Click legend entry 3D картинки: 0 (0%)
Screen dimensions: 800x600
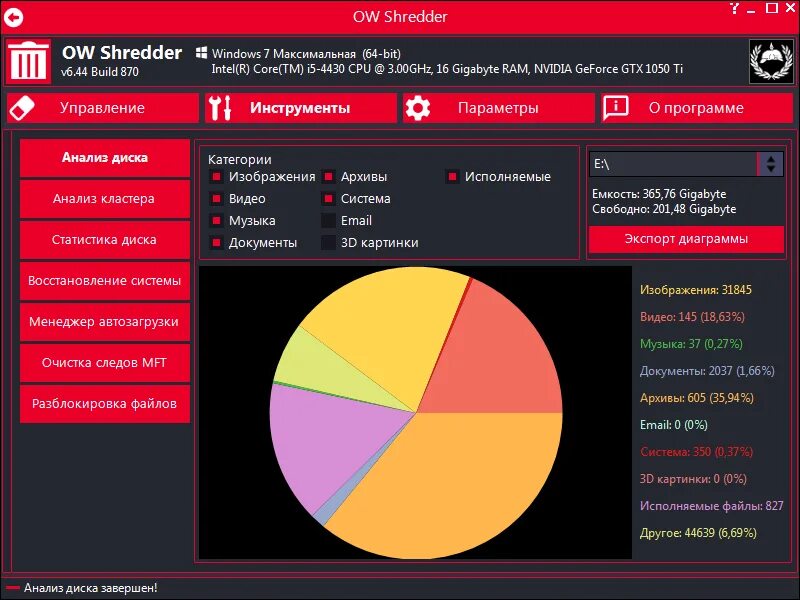pyautogui.click(x=693, y=479)
